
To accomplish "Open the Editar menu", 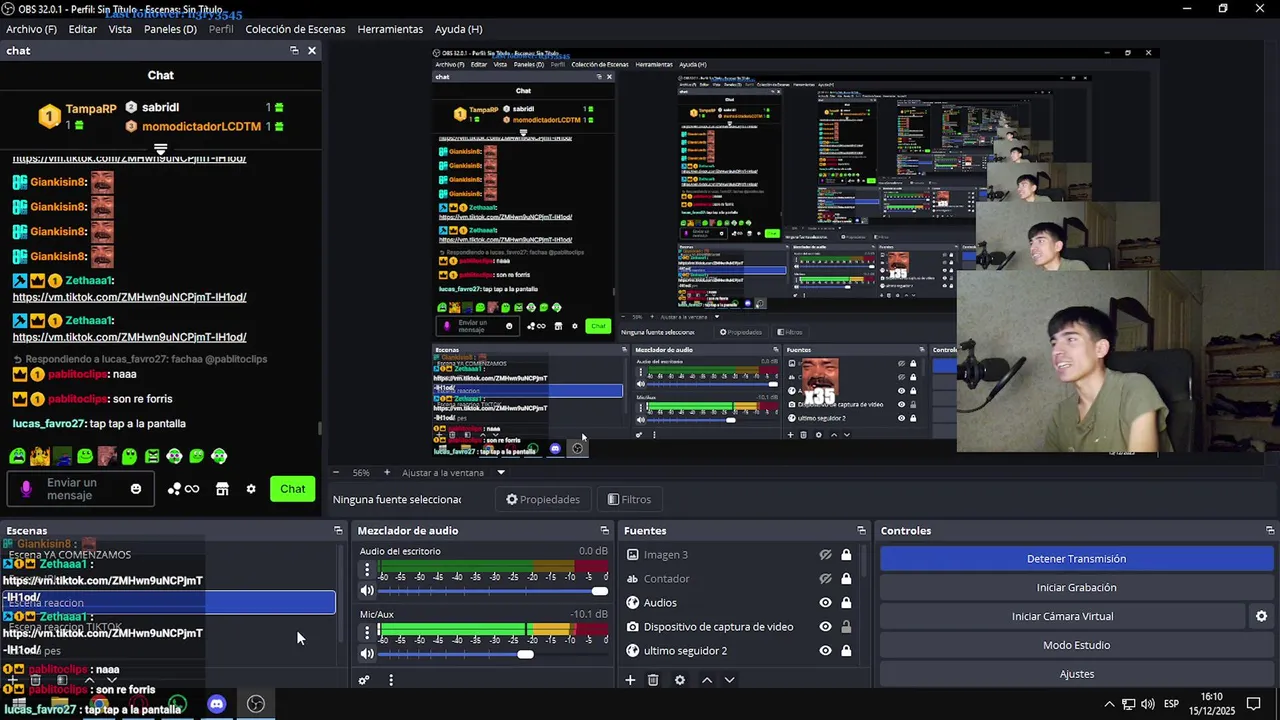I will click(x=83, y=29).
